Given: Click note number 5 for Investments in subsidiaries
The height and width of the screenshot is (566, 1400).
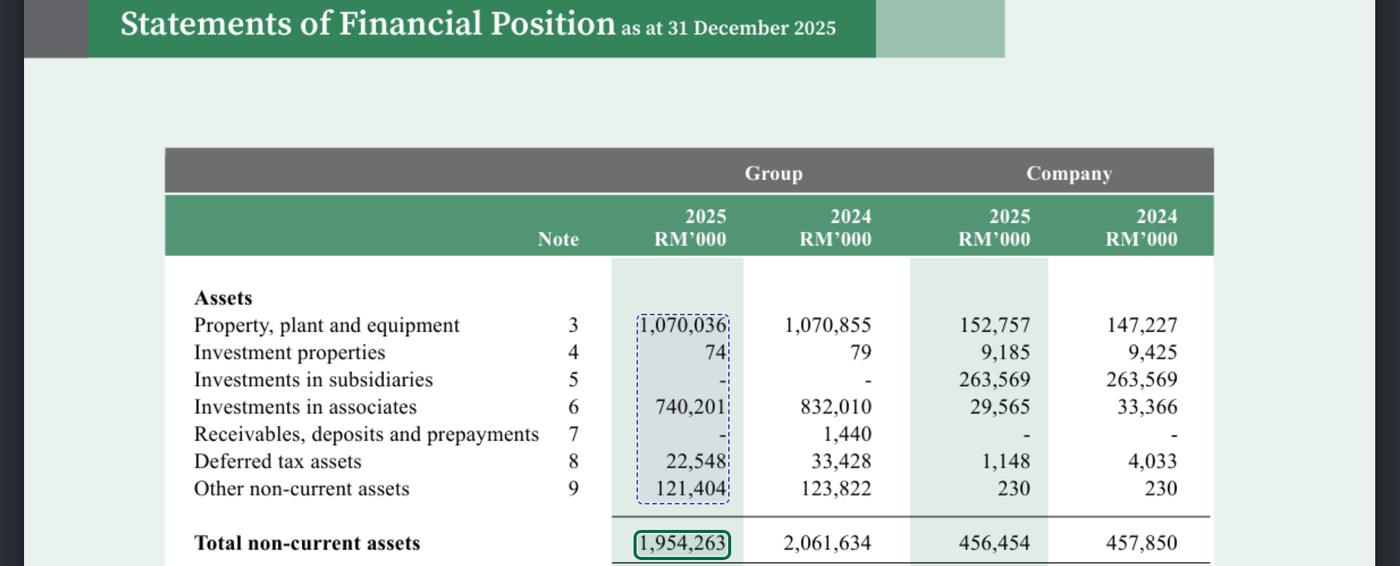Looking at the screenshot, I should tap(573, 380).
